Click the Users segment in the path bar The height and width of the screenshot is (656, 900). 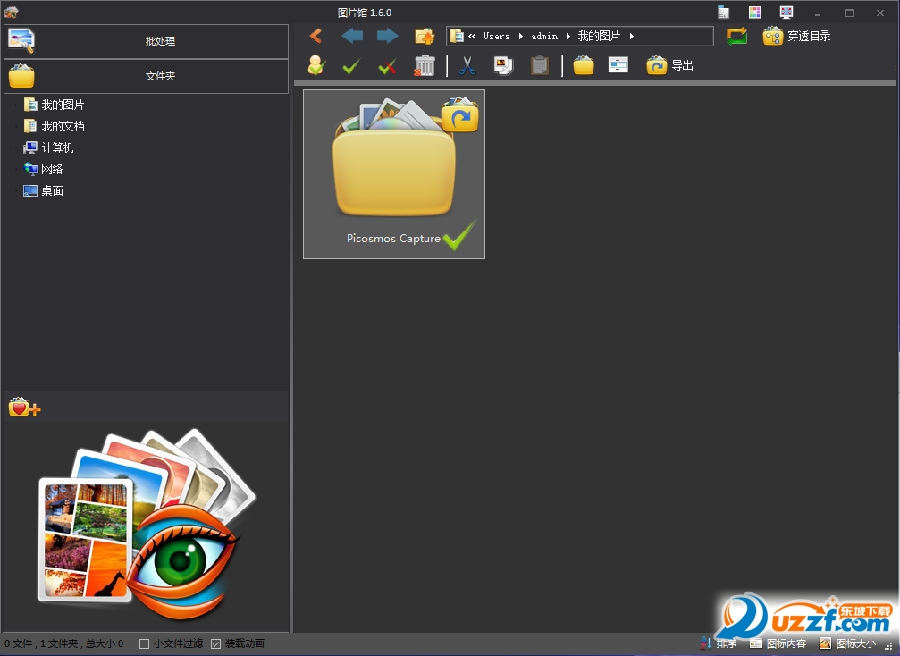point(496,36)
